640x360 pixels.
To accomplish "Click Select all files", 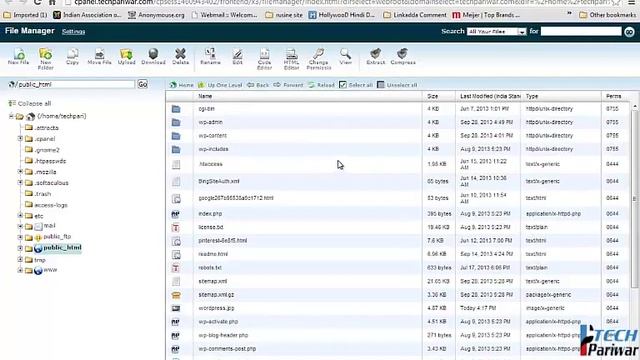I will 356,85.
